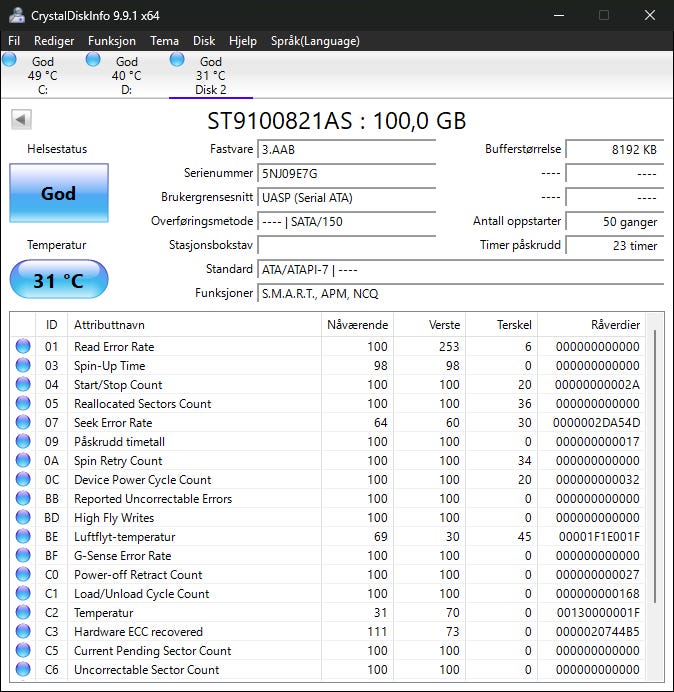Screen dimensions: 674x692
Task: Click the status orb for Power-off Retract Count
Action: 23,574
